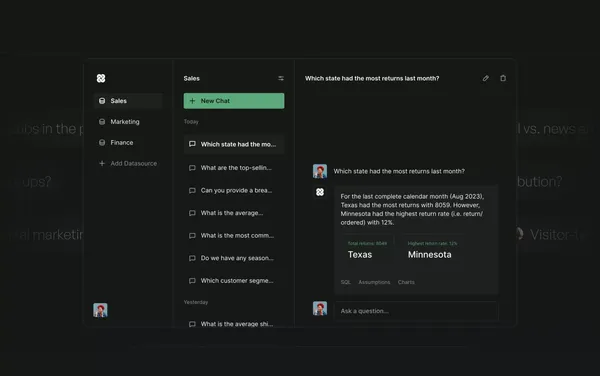Screen dimensions: 600x376
Task: Click chat icon beside 'Do we have any season...'
Action: coord(192,258)
